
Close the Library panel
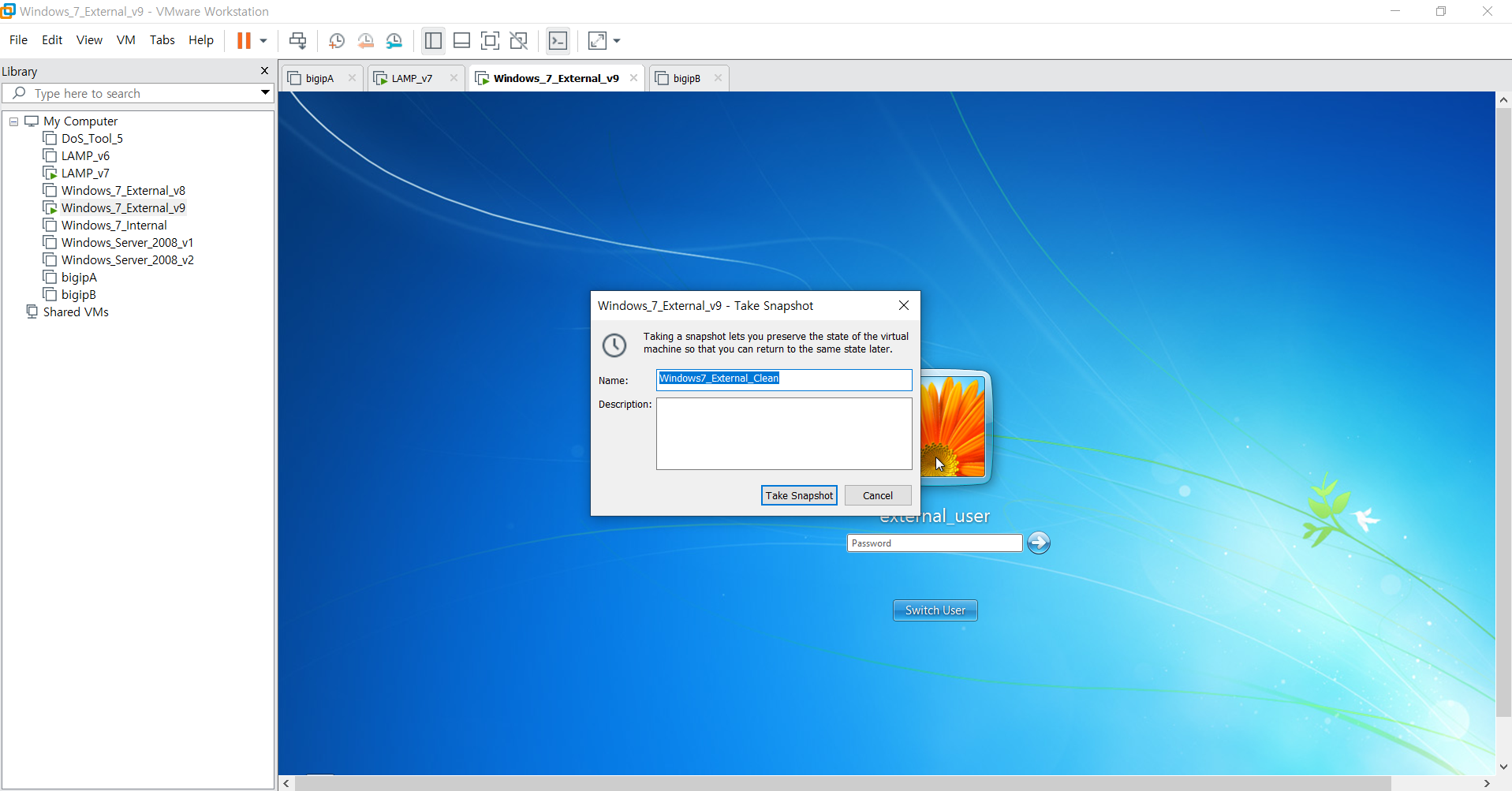264,71
